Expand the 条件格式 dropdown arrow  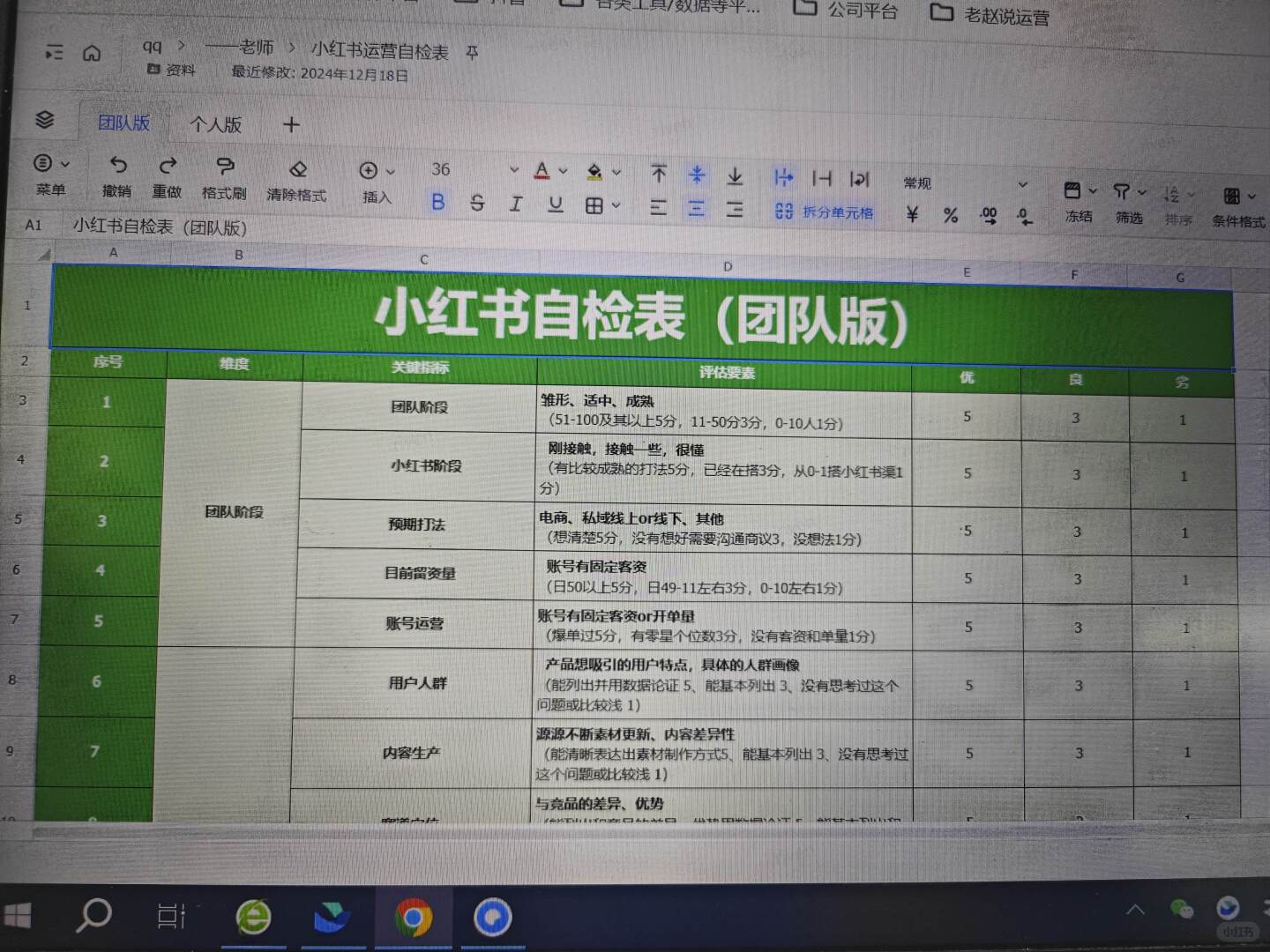click(x=1252, y=197)
